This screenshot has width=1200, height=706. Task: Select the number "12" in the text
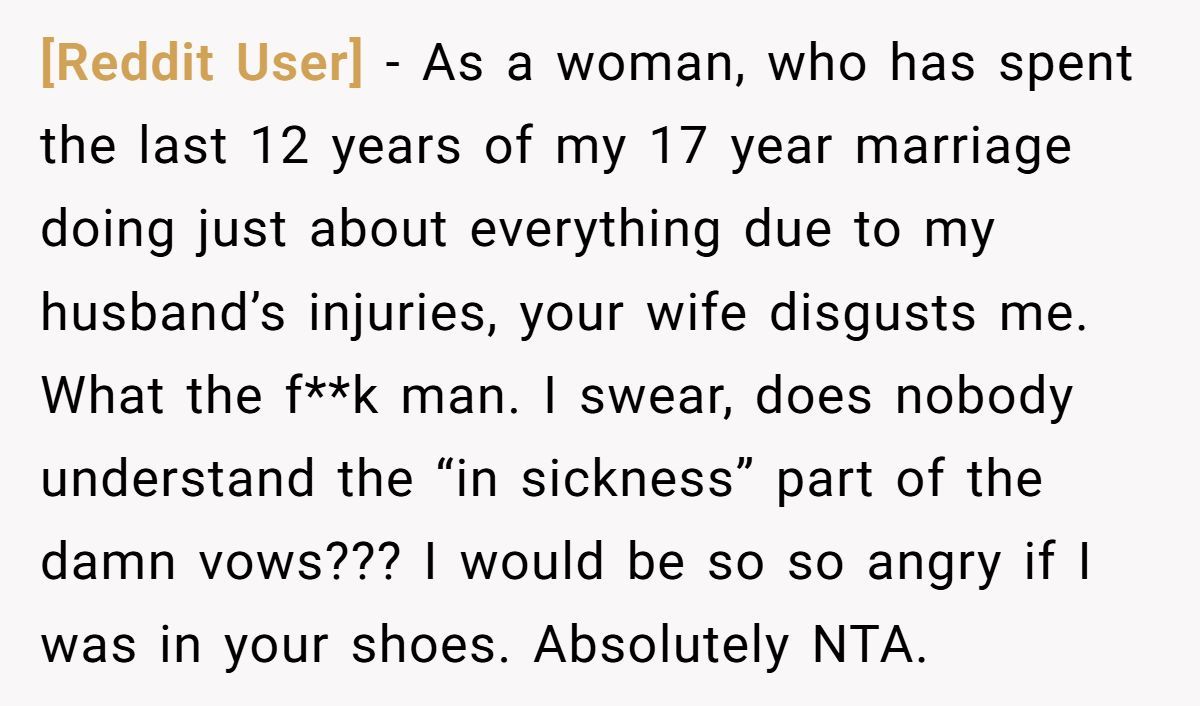click(x=280, y=148)
